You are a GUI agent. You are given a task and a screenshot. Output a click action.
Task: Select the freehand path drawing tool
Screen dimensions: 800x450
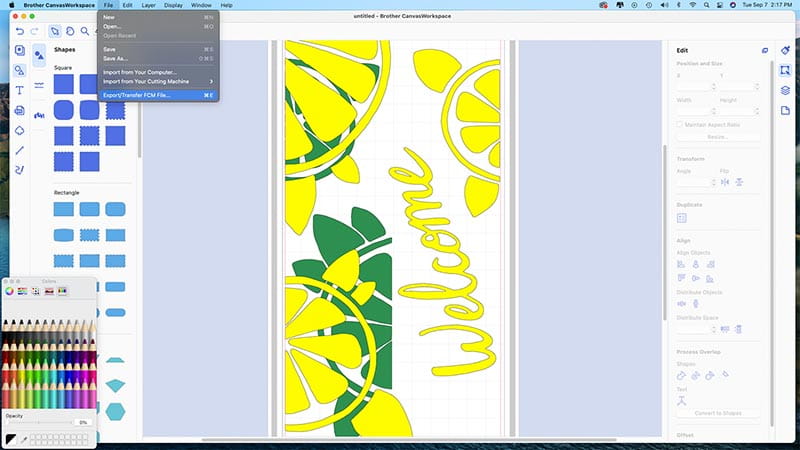(19, 170)
